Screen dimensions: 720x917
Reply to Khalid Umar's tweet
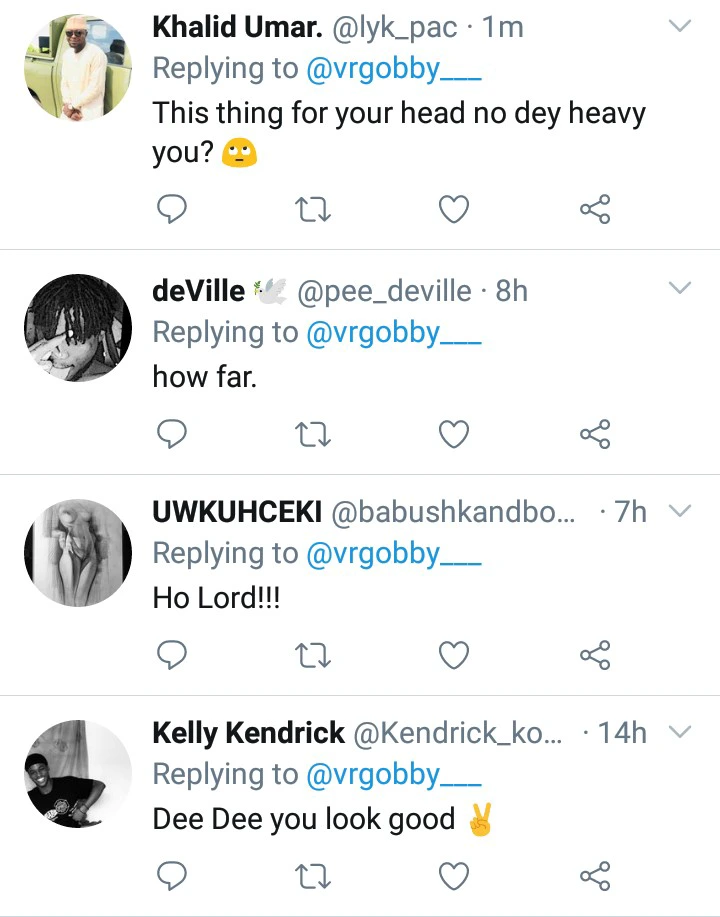coord(173,210)
